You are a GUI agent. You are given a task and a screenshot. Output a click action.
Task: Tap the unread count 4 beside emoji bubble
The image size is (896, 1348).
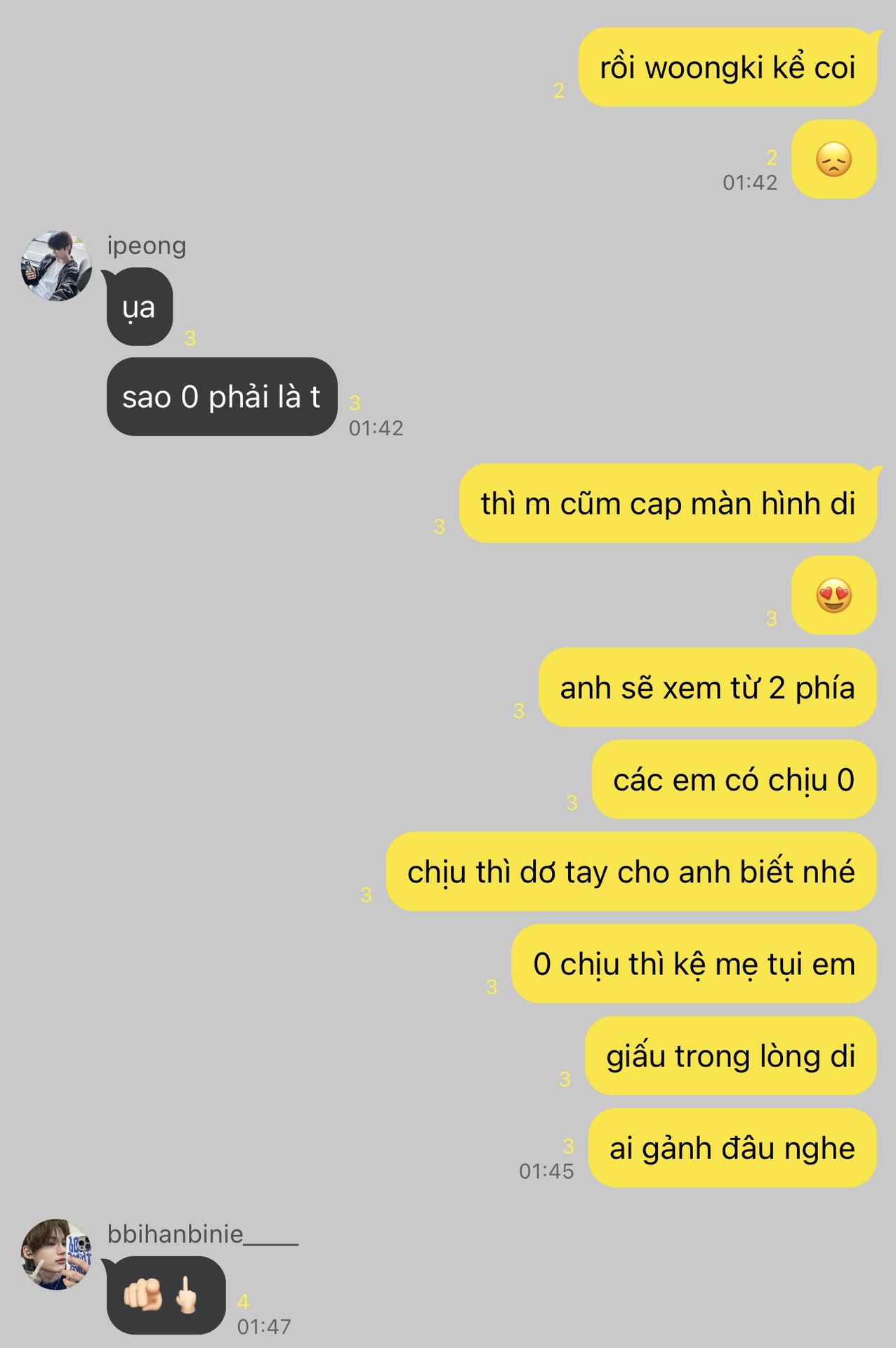pos(243,1302)
